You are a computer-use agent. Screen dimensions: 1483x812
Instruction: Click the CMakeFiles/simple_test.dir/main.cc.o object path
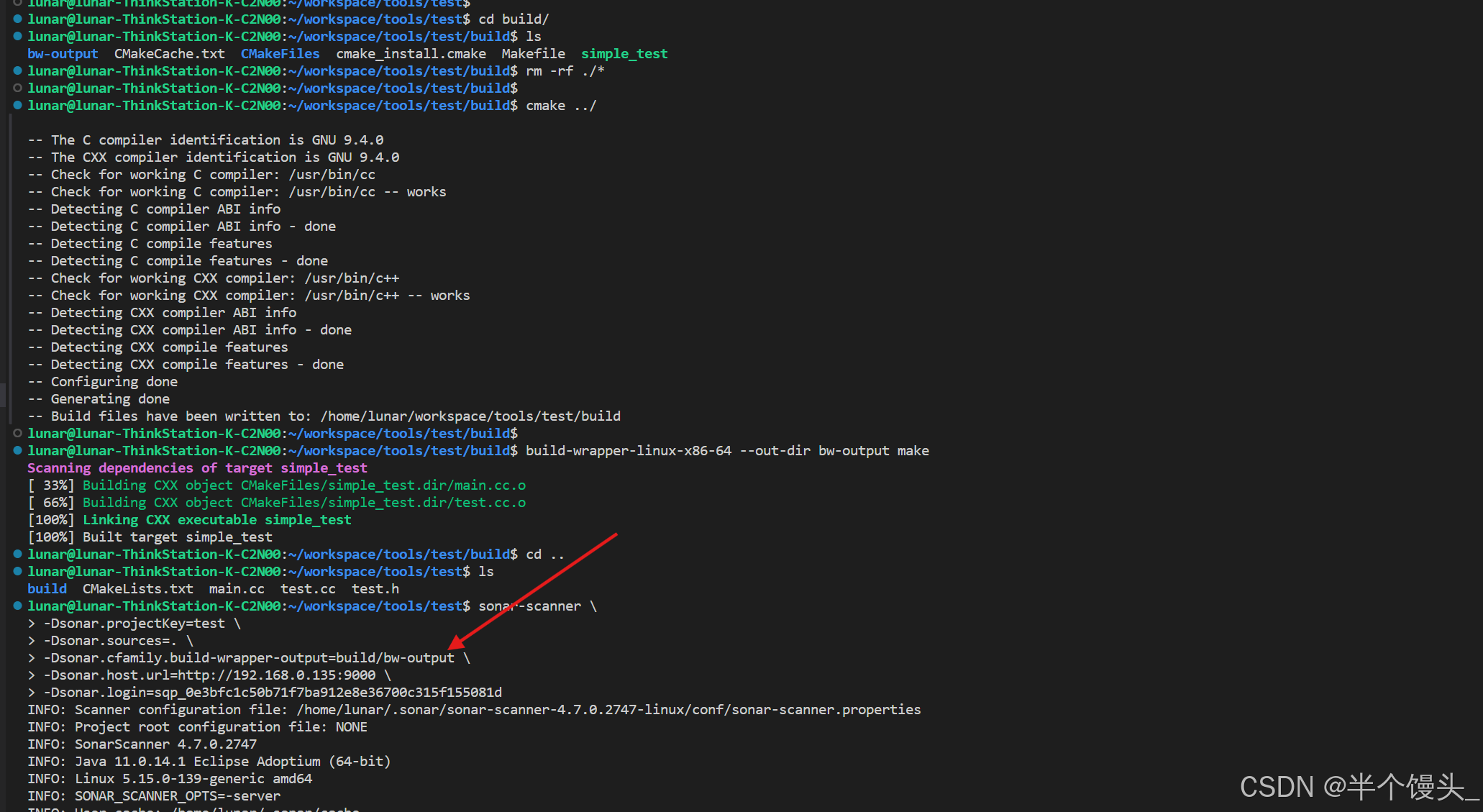click(383, 485)
